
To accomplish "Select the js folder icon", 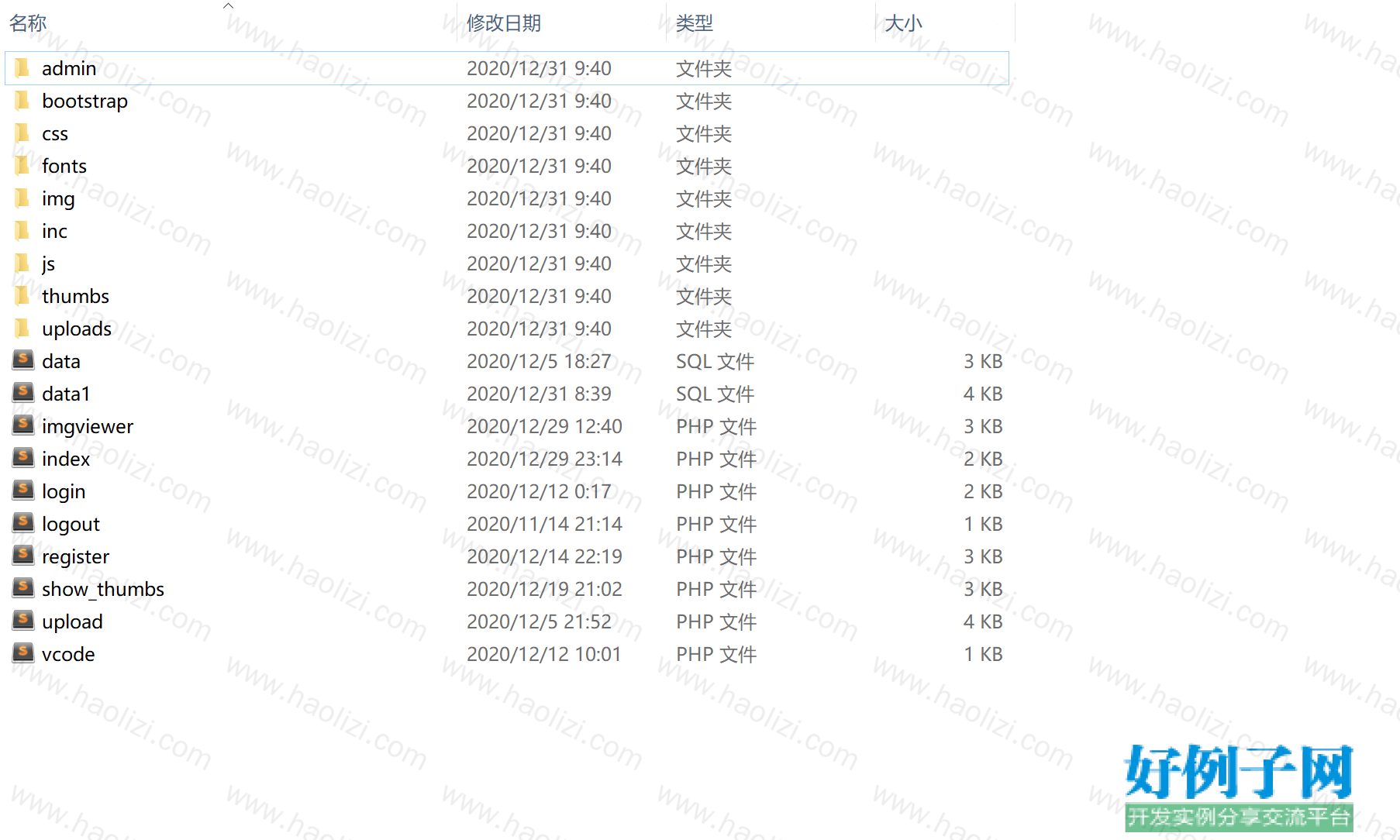I will point(22,263).
